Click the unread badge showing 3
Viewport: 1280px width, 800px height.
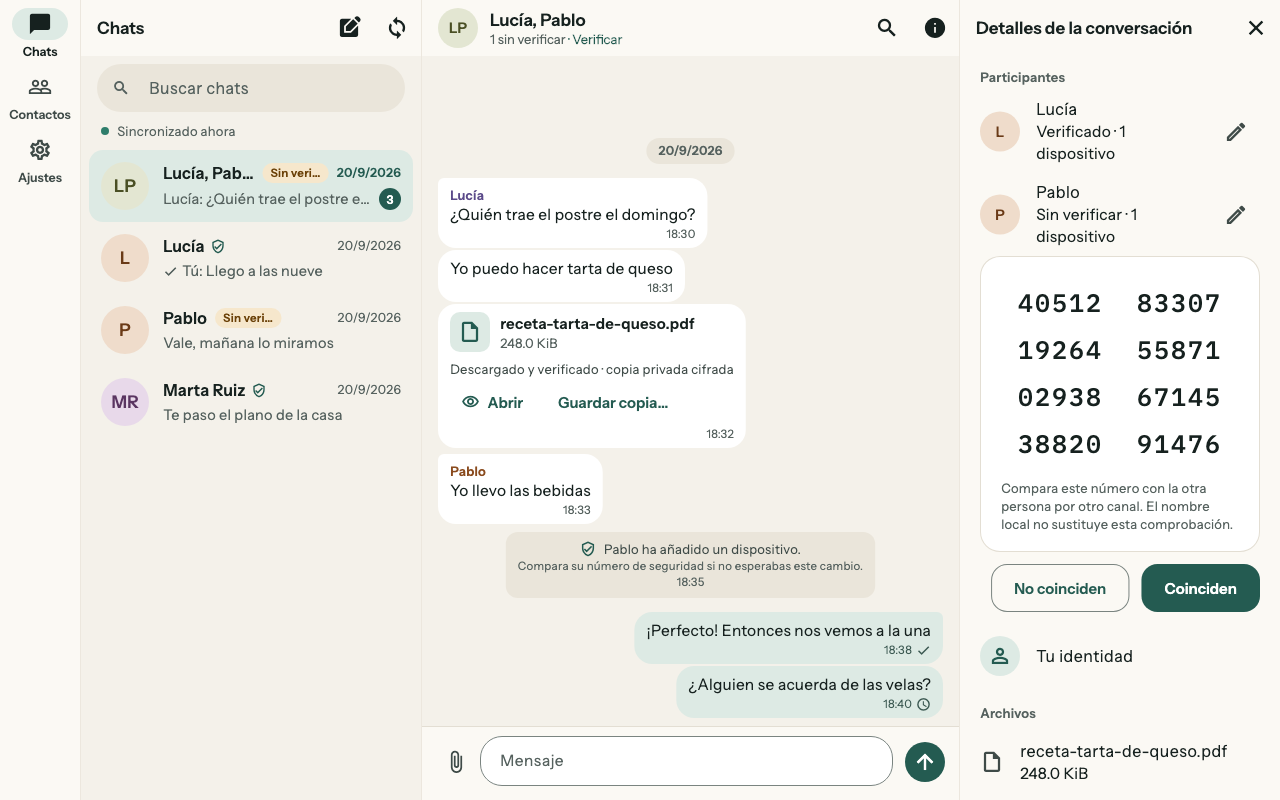tap(390, 199)
